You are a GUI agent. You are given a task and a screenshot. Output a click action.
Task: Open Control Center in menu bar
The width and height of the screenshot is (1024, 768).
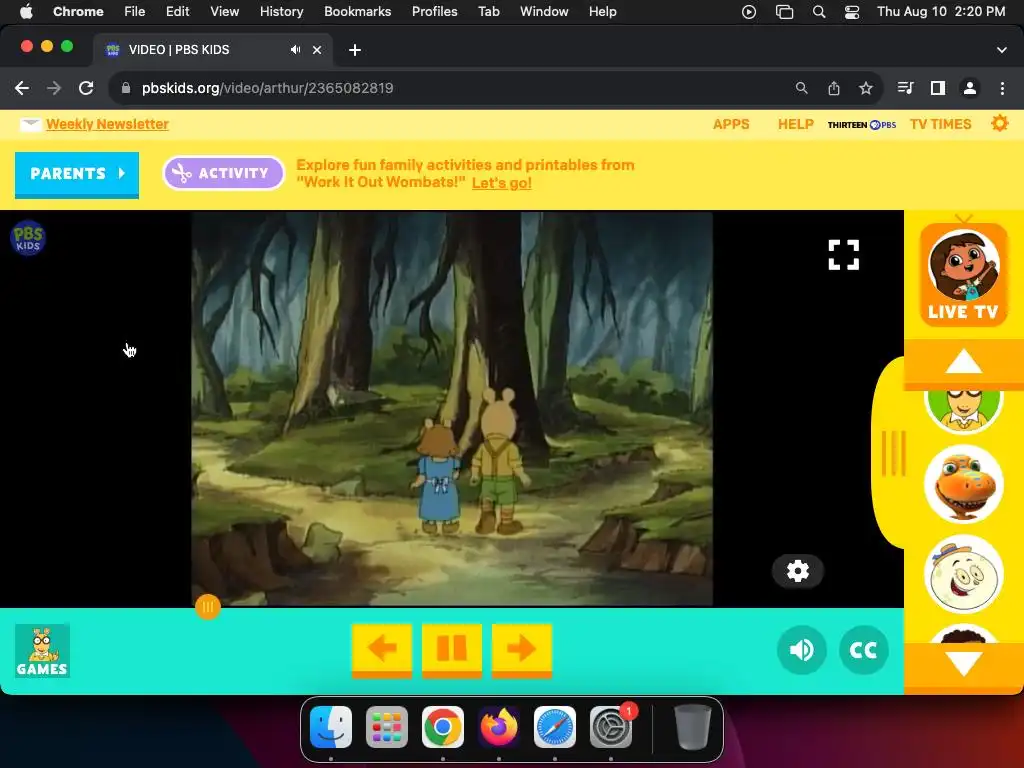point(852,12)
